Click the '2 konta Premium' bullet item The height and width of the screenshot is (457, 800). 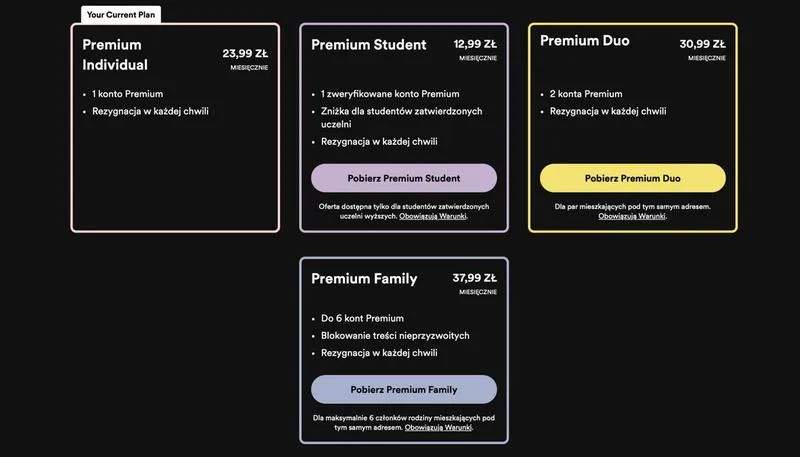(x=586, y=94)
